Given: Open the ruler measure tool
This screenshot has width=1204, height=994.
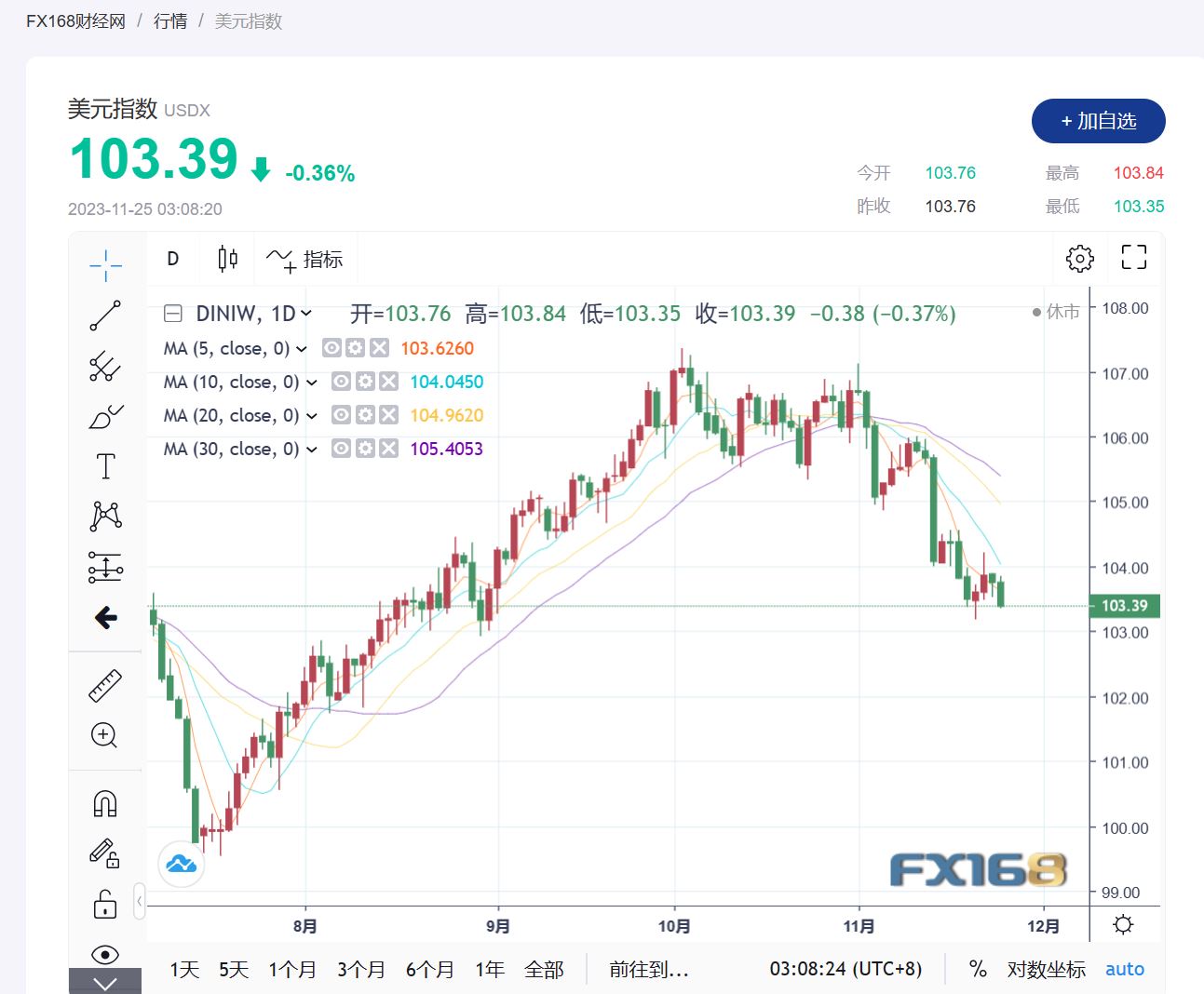Looking at the screenshot, I should 105,685.
